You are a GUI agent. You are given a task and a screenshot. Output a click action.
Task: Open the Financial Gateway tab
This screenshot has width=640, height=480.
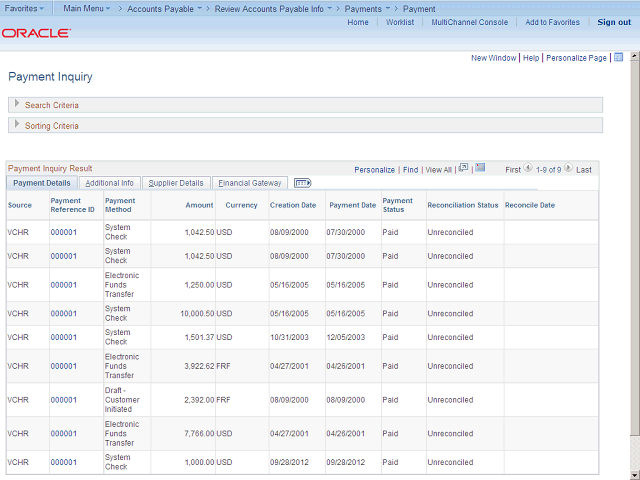[x=250, y=183]
